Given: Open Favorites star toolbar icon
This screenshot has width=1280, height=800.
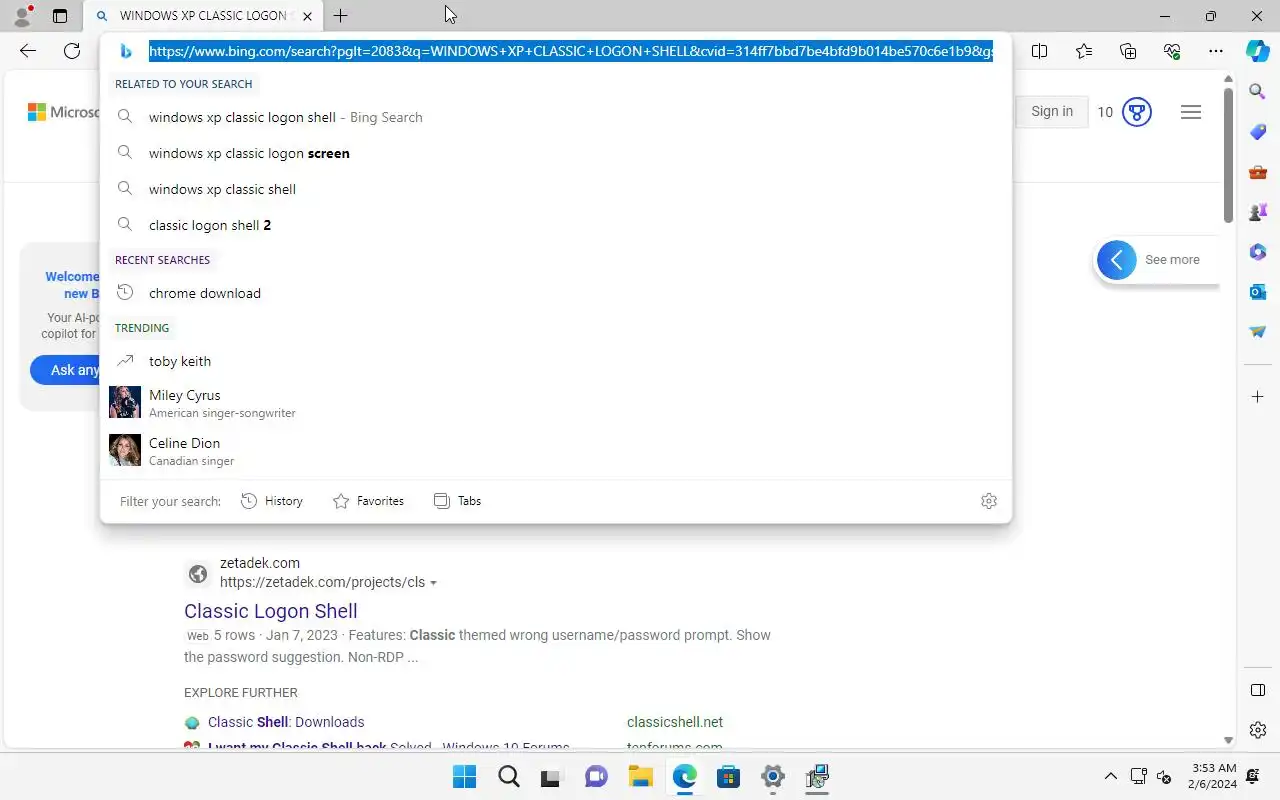Looking at the screenshot, I should tap(1084, 51).
